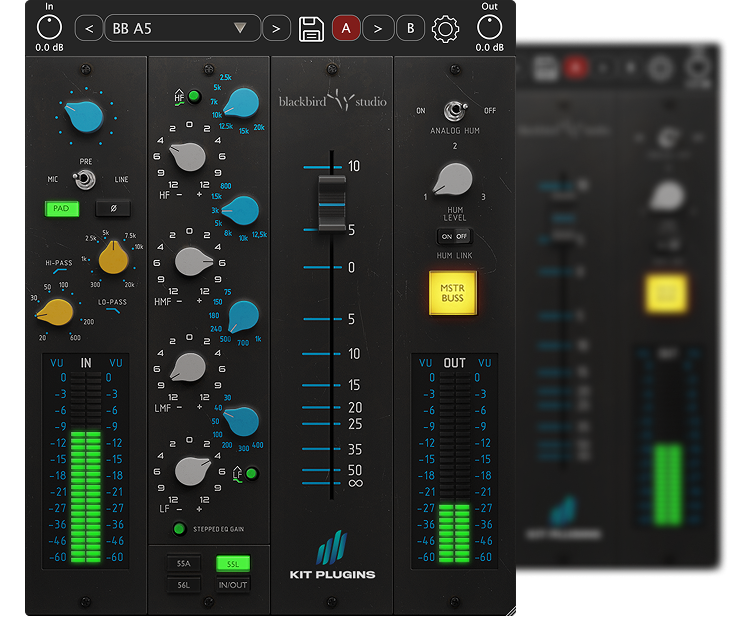Viewport: 750px width, 617px height.
Task: Click the copy A to B arrow
Action: tap(377, 29)
